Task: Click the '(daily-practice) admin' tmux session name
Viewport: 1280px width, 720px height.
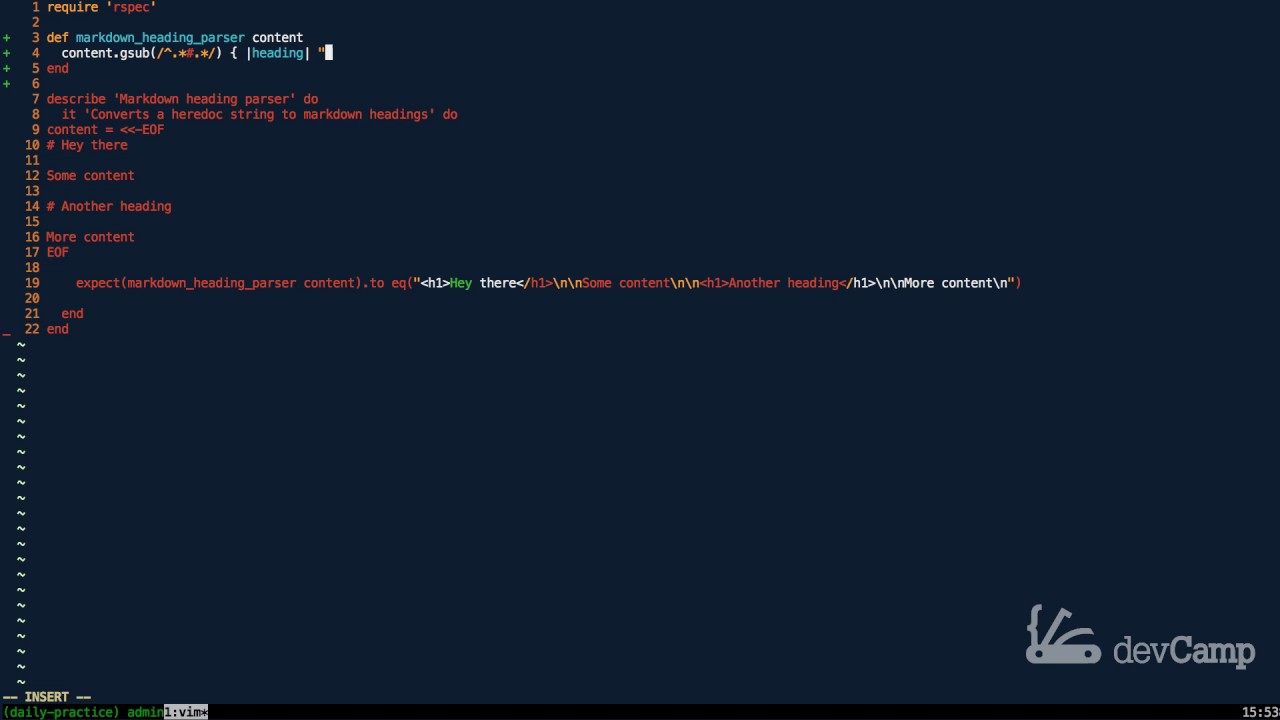Action: pyautogui.click(x=83, y=712)
